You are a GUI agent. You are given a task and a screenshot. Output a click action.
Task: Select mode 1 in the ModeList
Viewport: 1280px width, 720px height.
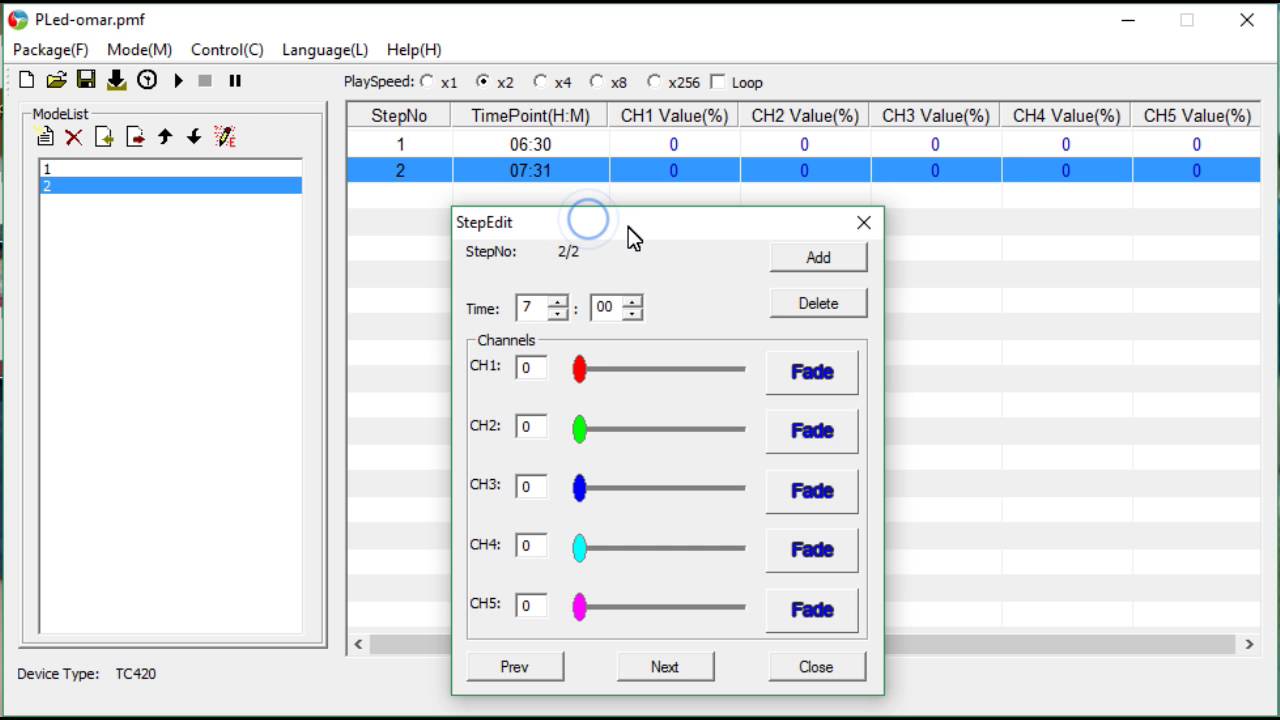click(170, 169)
